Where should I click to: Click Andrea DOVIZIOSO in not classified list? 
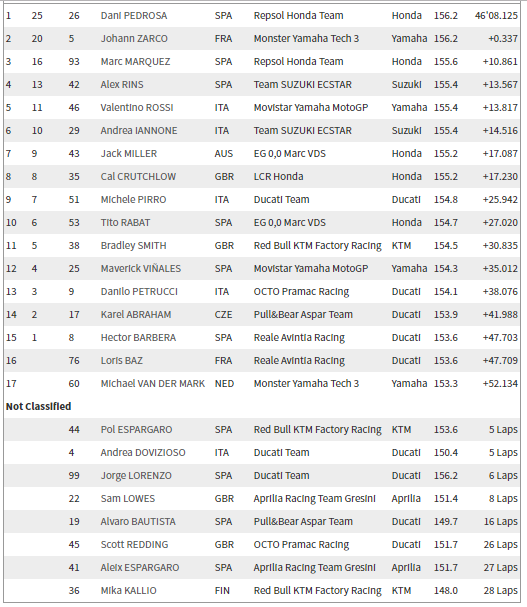143,453
